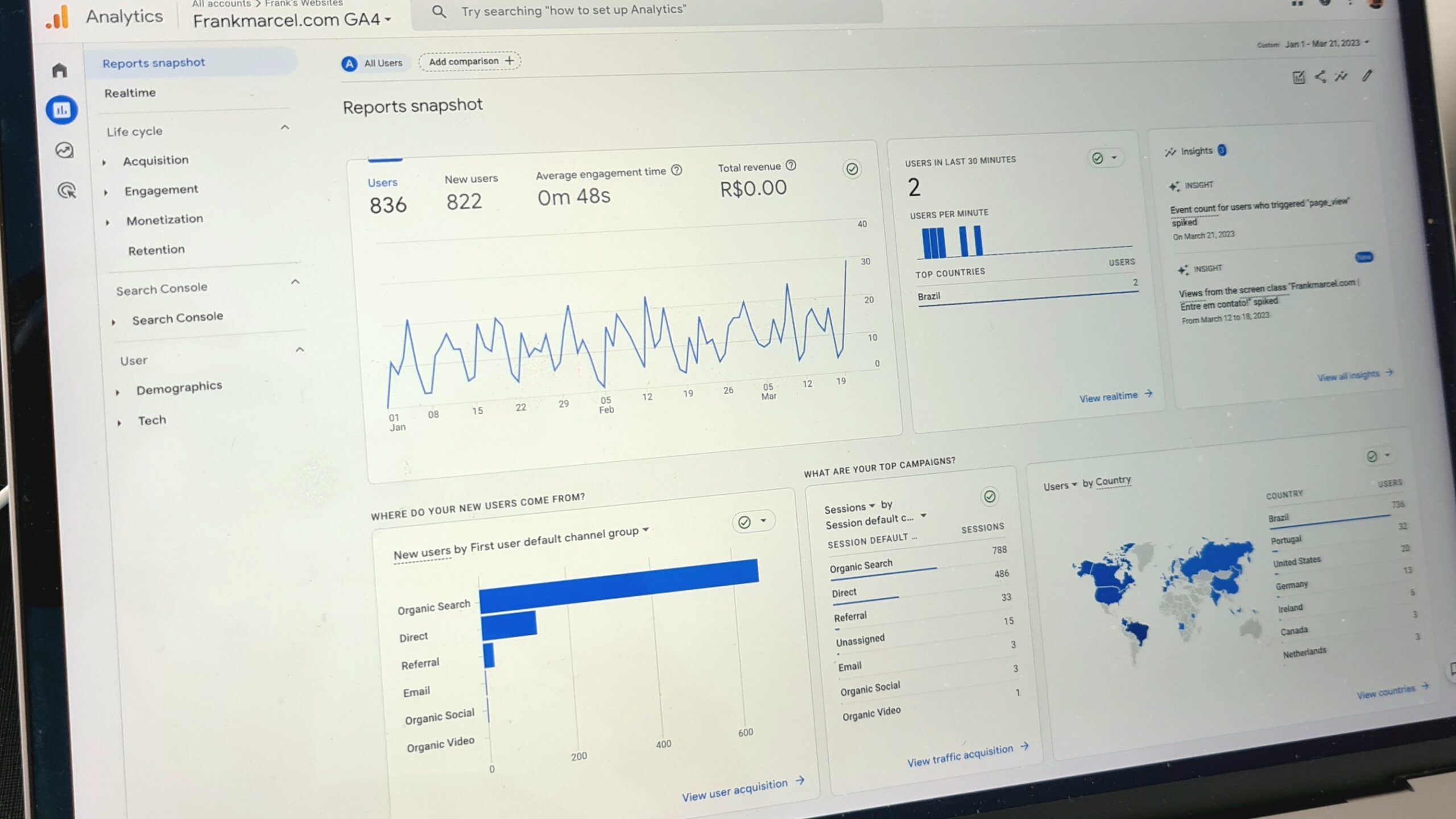Expand the Demographics tree item
Screen dimensions: 1456x819
pyautogui.click(x=118, y=392)
